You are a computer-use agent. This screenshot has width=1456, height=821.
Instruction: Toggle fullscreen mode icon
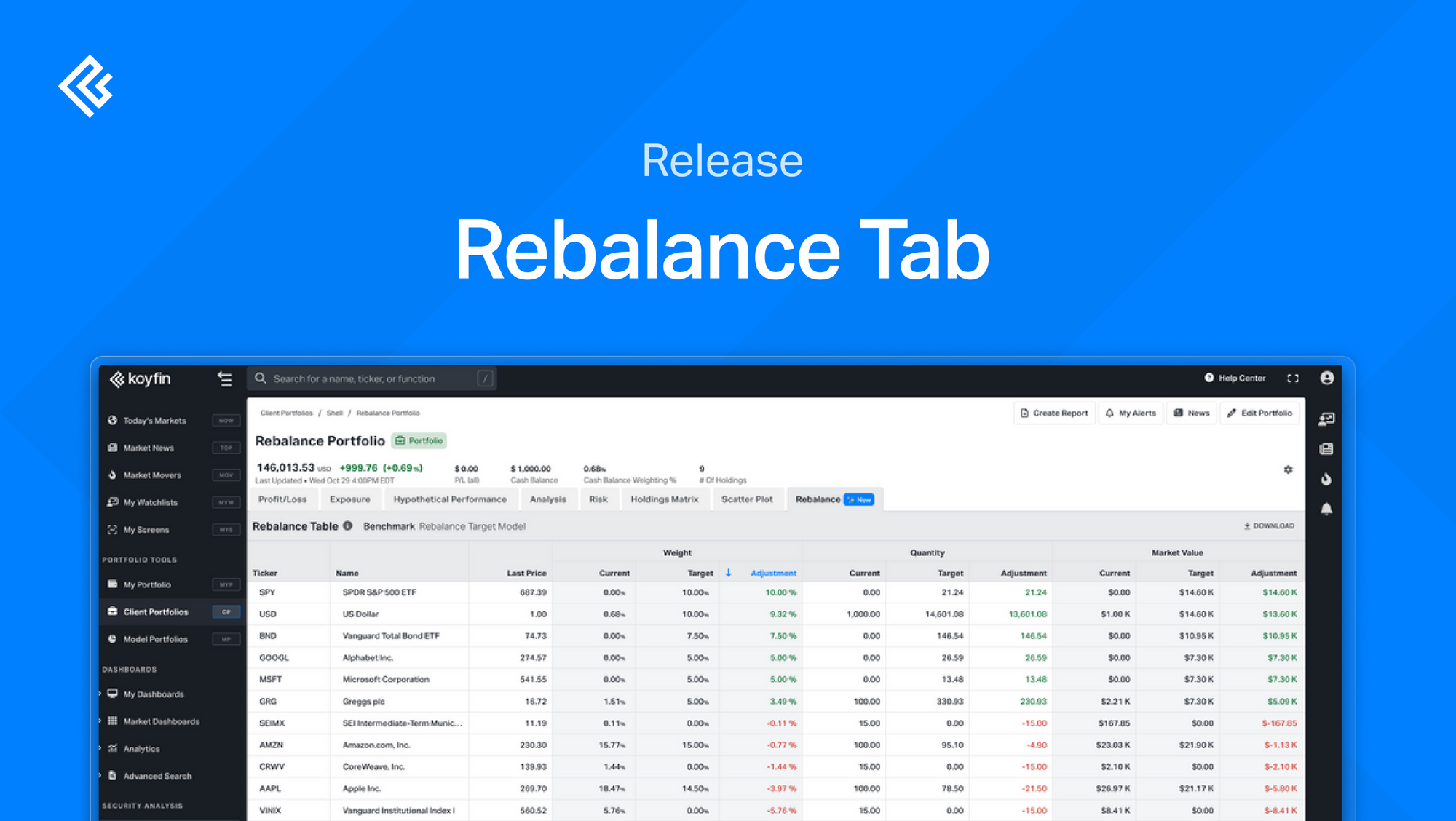click(x=1293, y=378)
